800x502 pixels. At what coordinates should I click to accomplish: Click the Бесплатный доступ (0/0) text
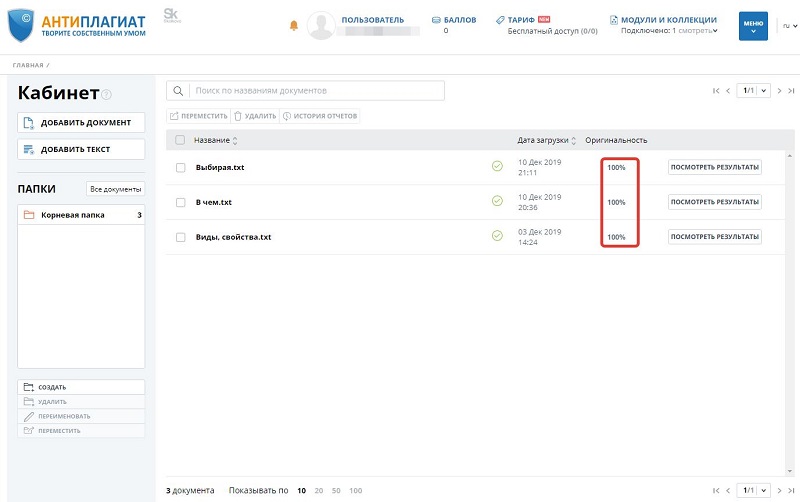coord(553,31)
